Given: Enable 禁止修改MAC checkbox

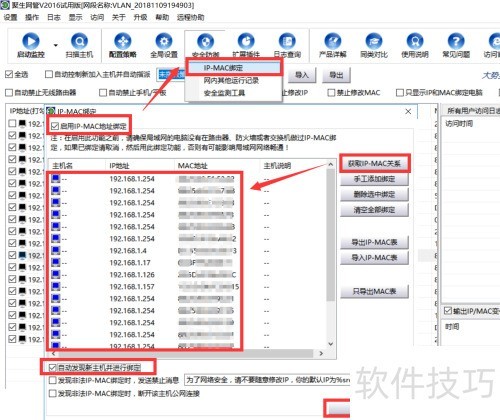Looking at the screenshot, I should coord(331,92).
